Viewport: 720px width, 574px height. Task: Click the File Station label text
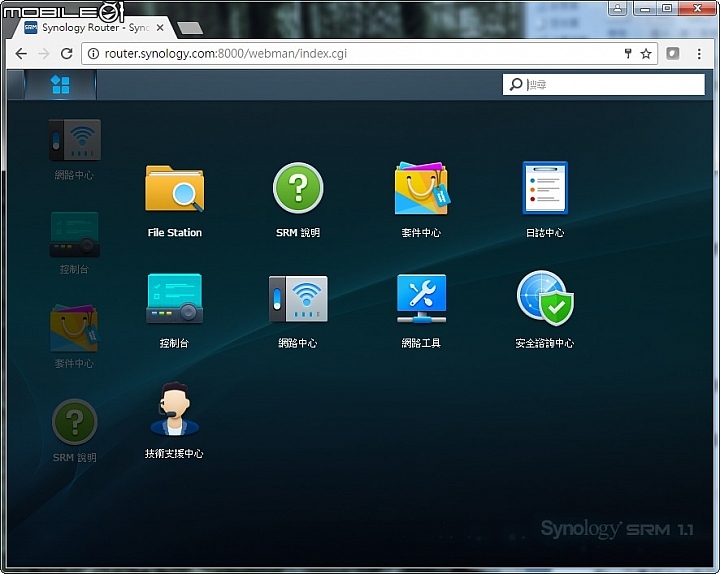[174, 233]
